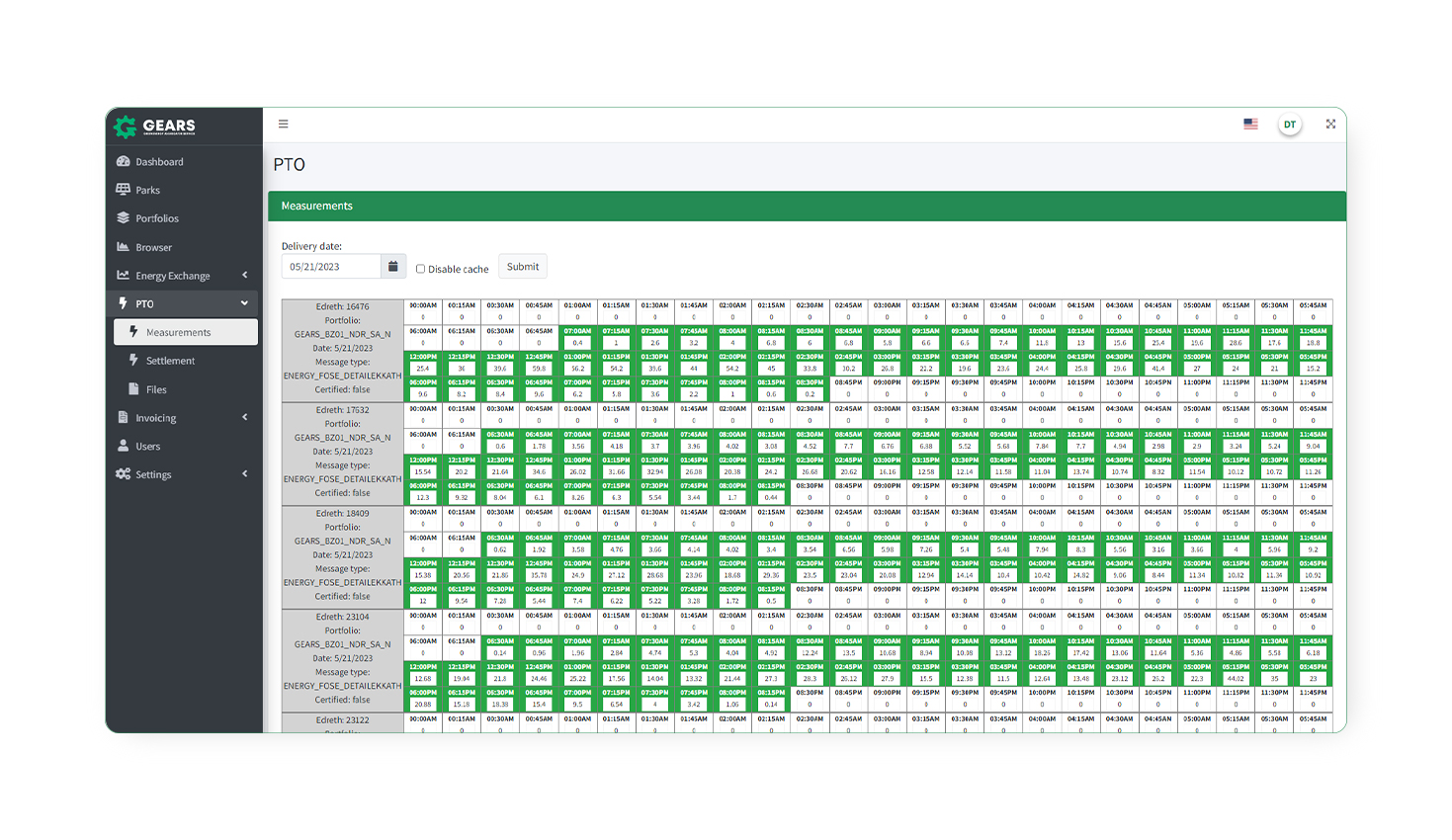This screenshot has height=840, width=1452.
Task: Enable the Disable cache checkbox
Action: point(421,269)
